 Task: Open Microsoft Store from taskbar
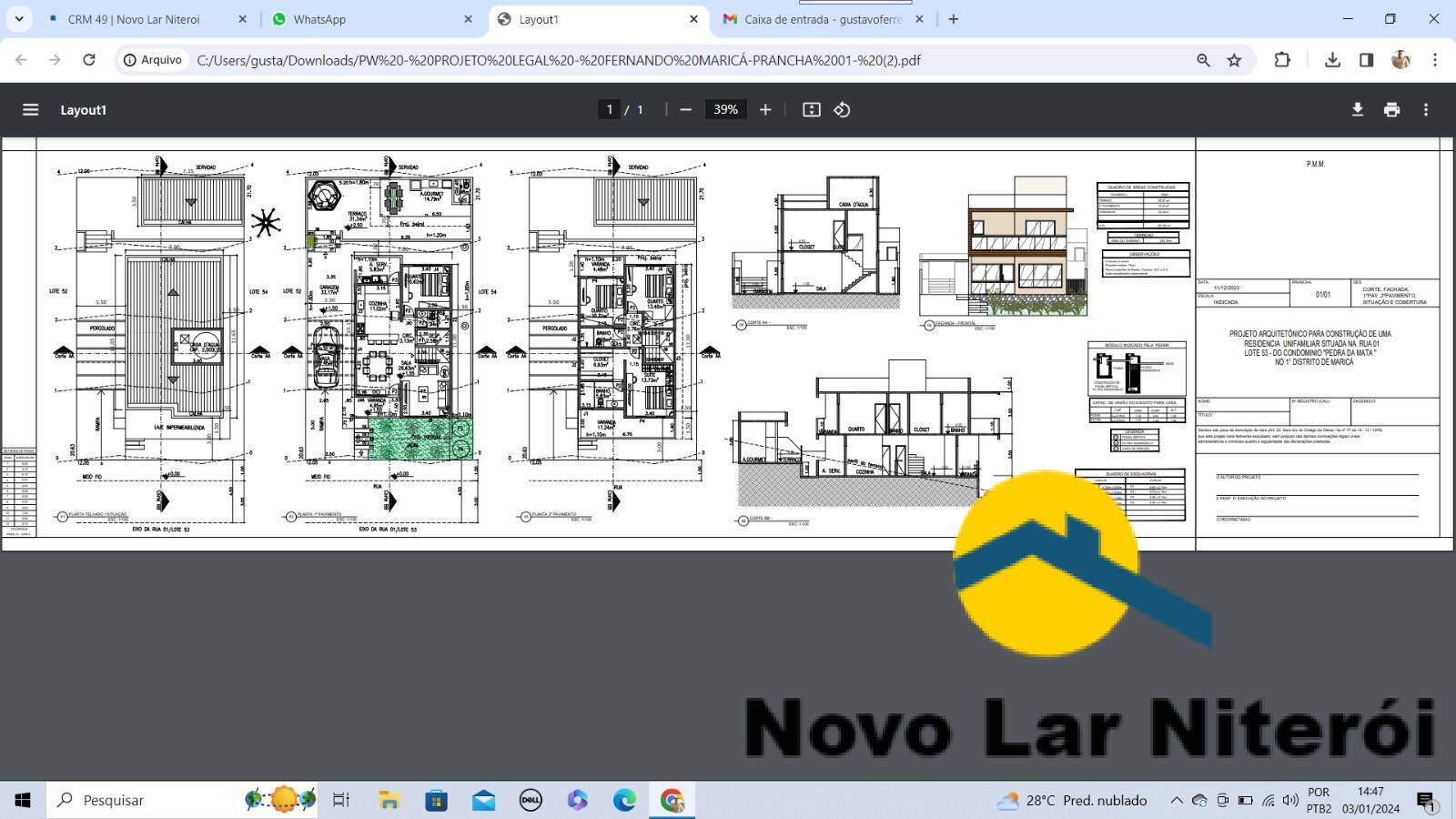[437, 800]
